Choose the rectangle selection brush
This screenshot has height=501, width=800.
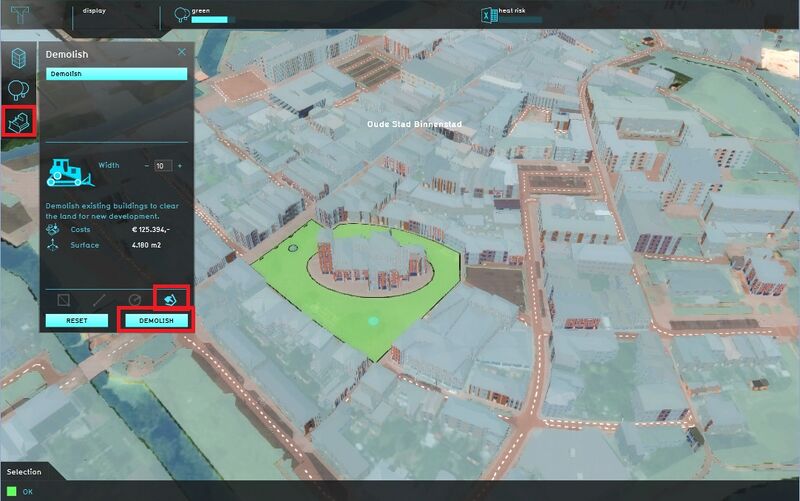(63, 299)
